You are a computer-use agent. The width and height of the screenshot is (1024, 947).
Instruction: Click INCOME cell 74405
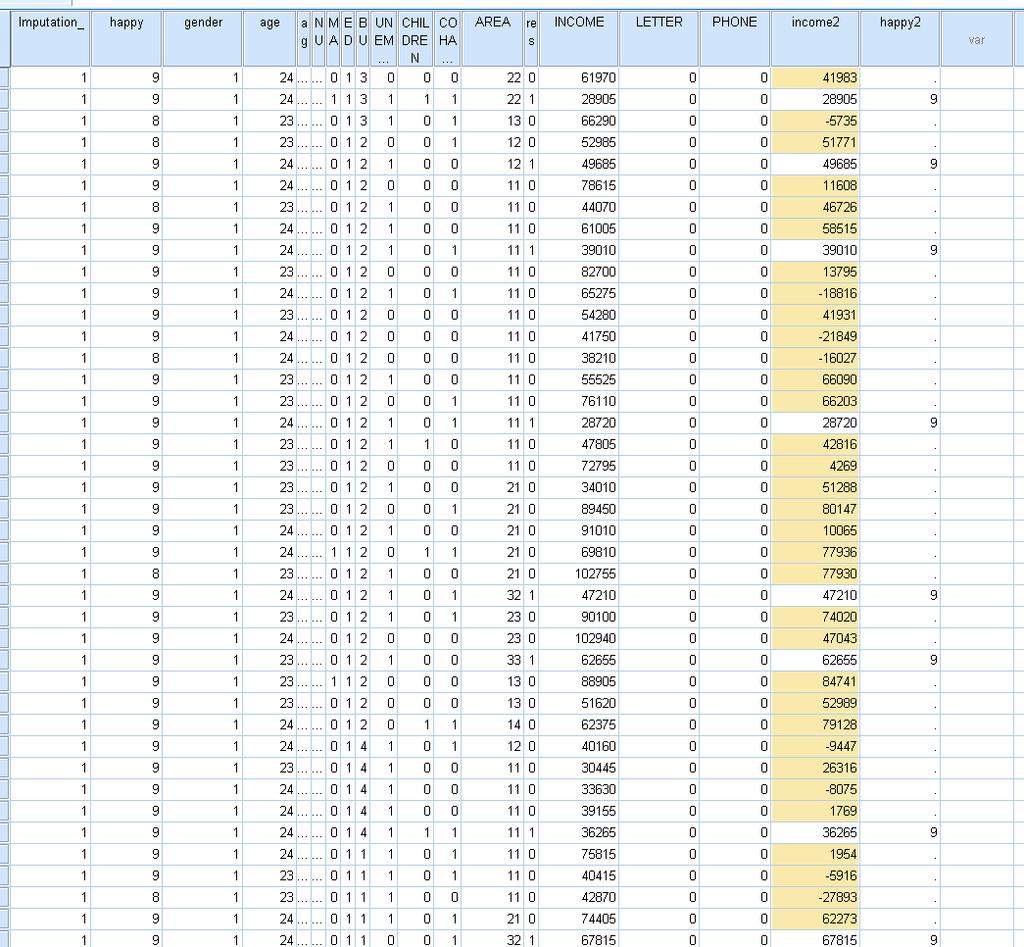click(x=579, y=918)
